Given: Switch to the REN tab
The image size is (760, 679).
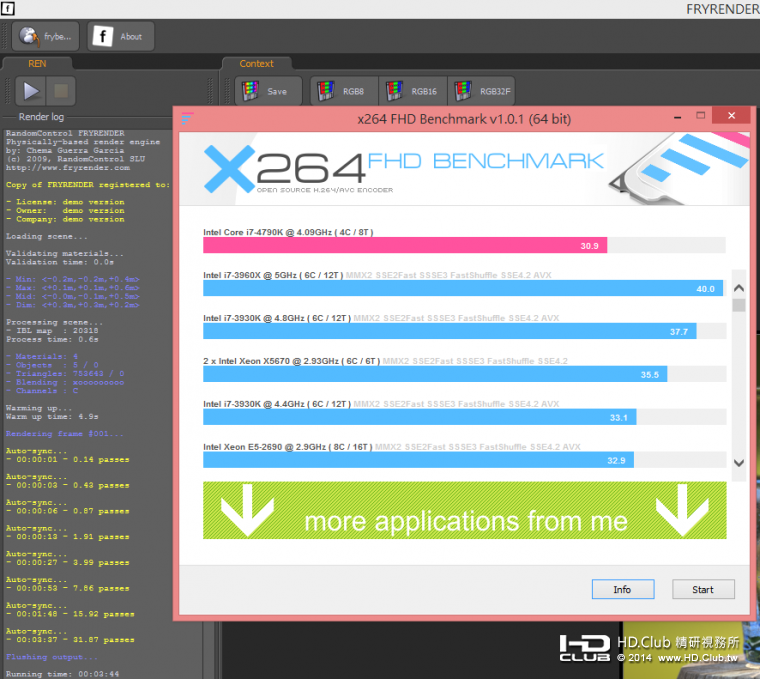Looking at the screenshot, I should point(37,64).
